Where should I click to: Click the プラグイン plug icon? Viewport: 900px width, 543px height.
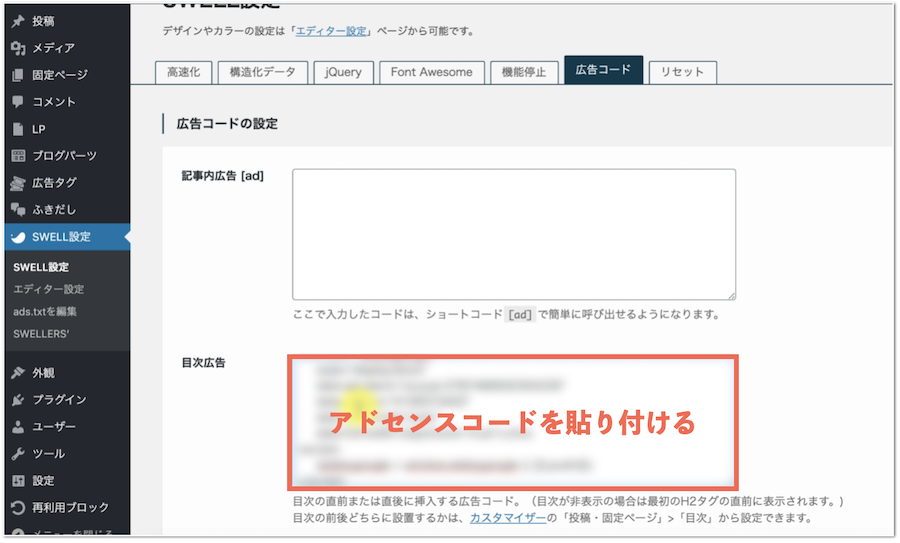pos(17,400)
